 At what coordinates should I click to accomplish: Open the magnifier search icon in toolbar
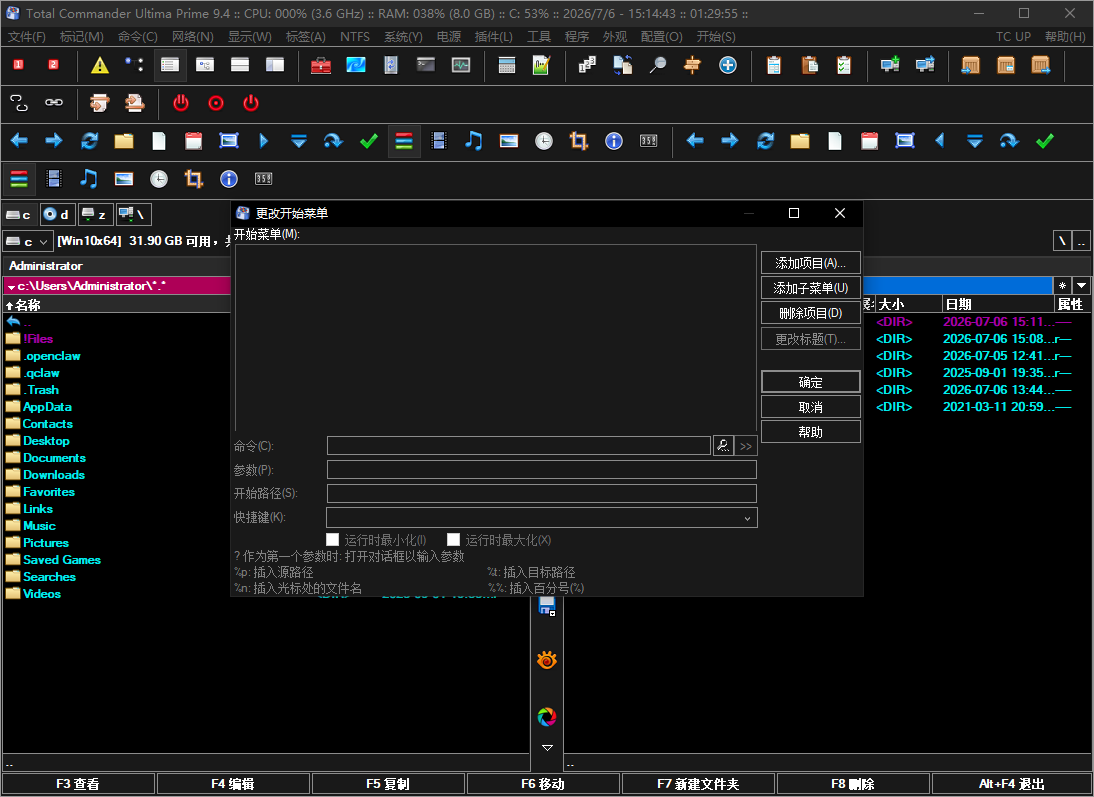tap(657, 66)
